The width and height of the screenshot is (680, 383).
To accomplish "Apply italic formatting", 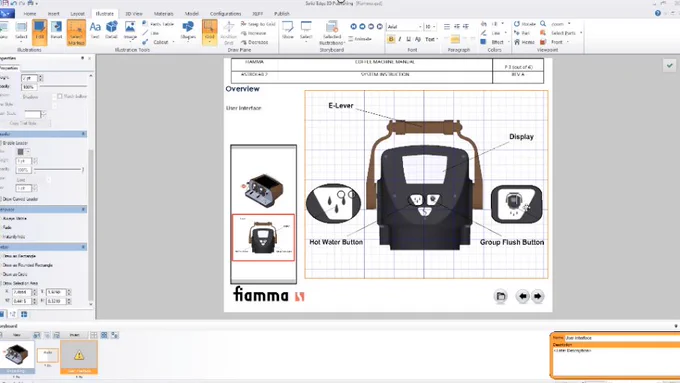I will click(399, 39).
